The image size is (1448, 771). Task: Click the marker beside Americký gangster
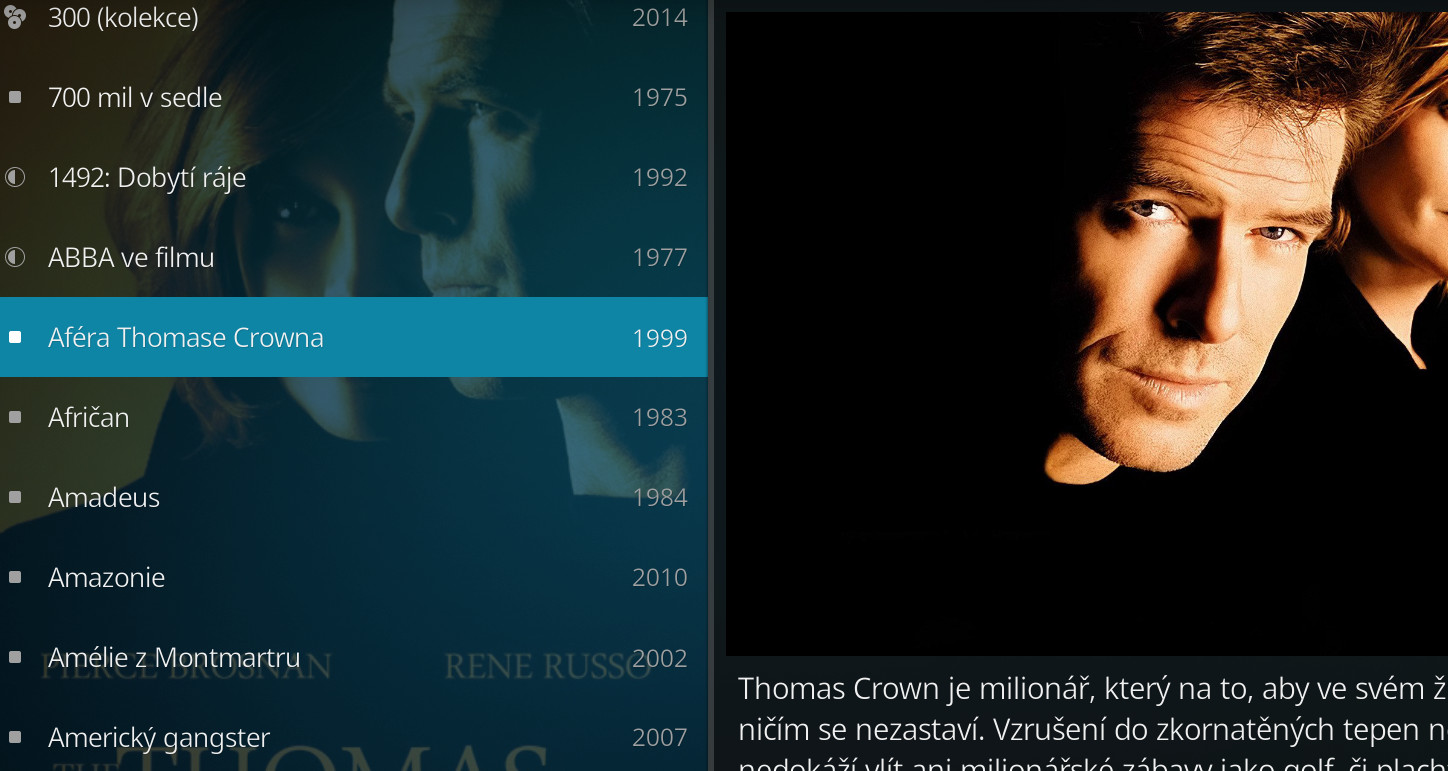coord(15,737)
